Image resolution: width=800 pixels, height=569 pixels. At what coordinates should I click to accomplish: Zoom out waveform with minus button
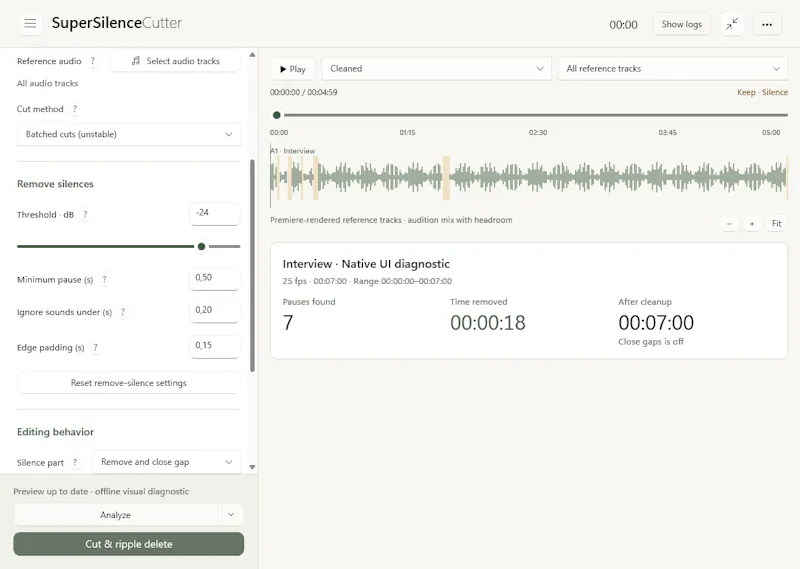[x=730, y=224]
